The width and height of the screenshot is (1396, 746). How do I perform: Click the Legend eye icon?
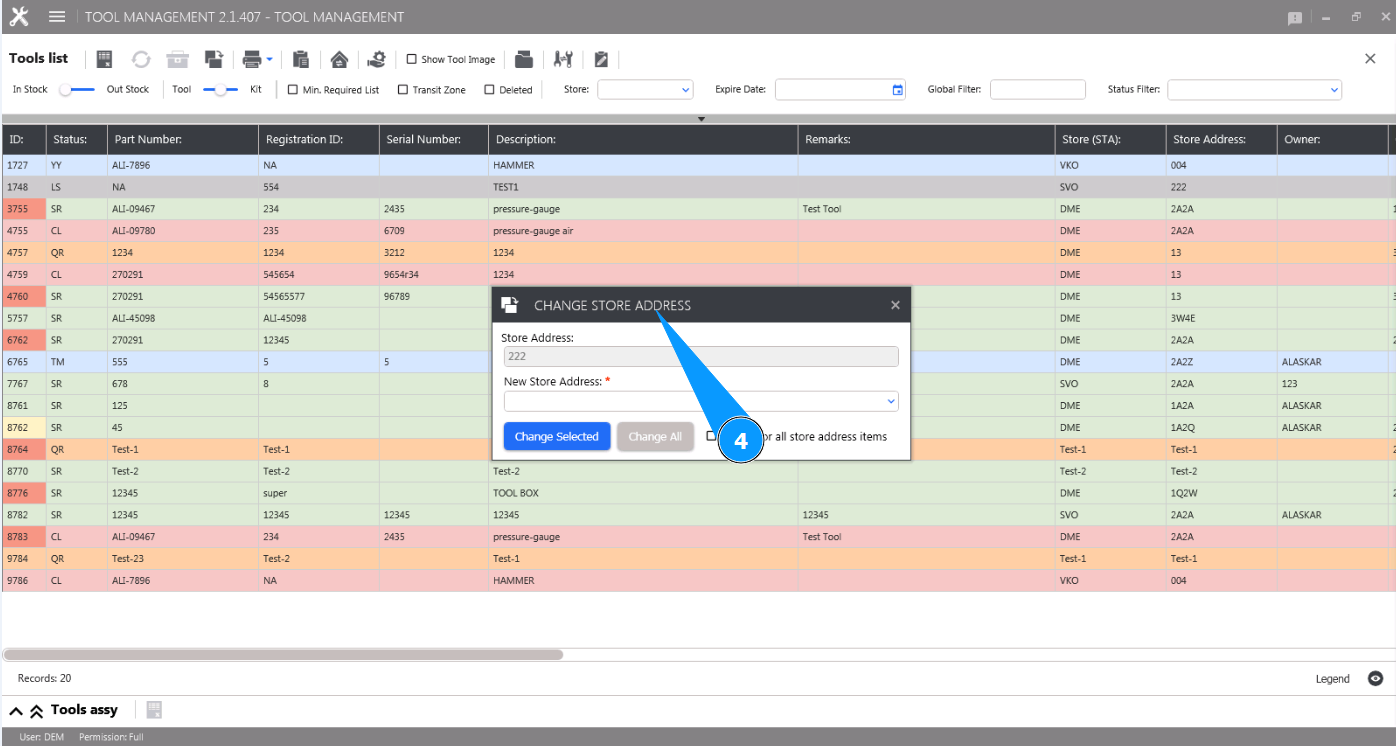1376,678
